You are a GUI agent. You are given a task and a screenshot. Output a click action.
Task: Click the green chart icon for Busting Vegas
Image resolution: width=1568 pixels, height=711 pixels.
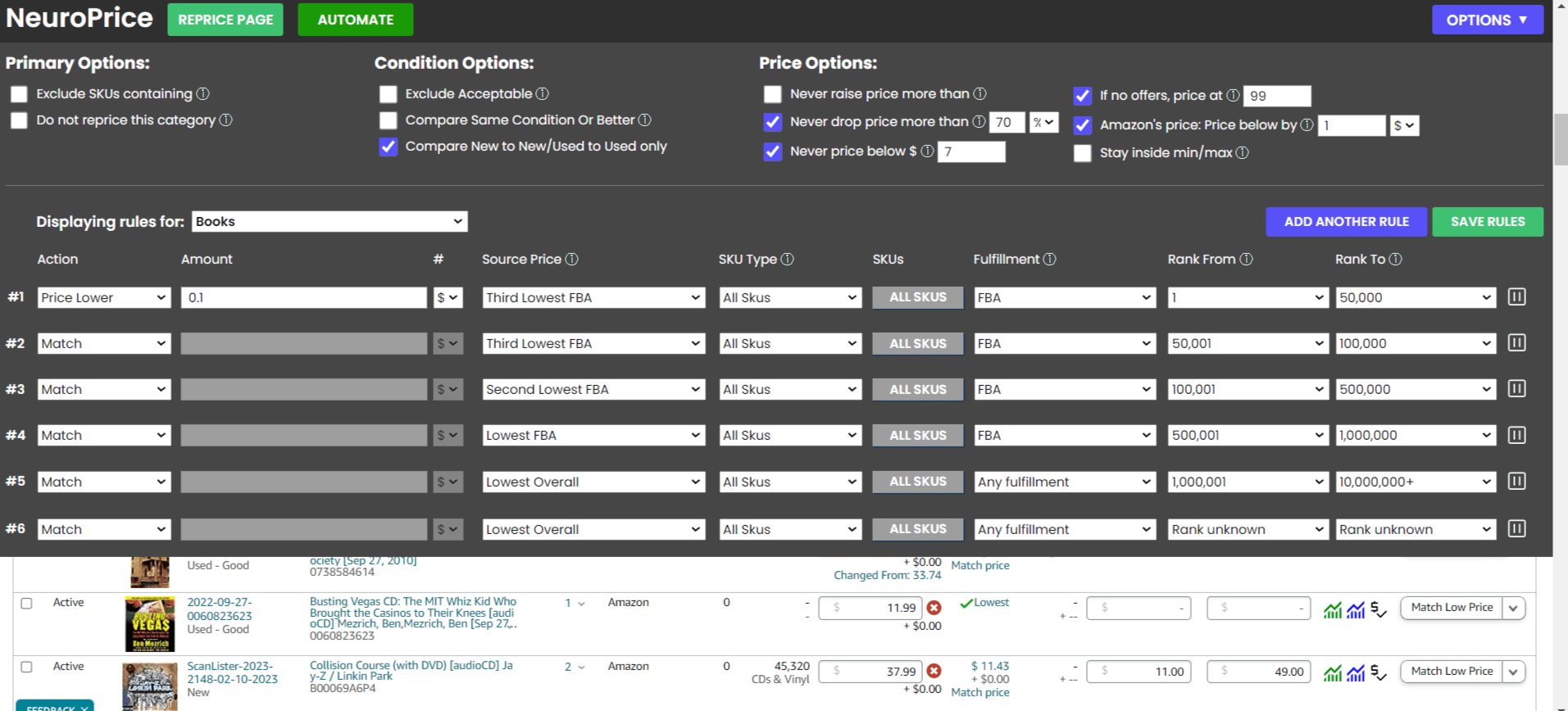coord(1333,610)
